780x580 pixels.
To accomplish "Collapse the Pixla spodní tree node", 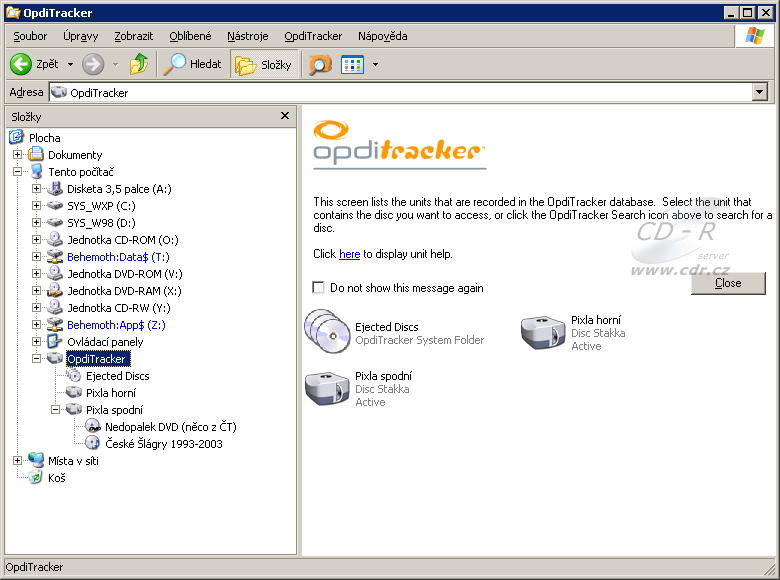I will (55, 409).
